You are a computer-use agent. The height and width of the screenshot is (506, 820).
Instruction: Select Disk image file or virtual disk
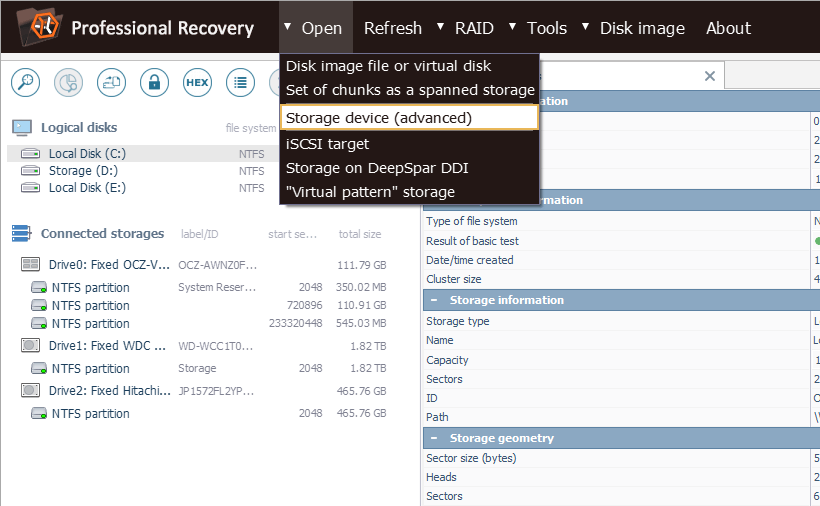pos(388,66)
